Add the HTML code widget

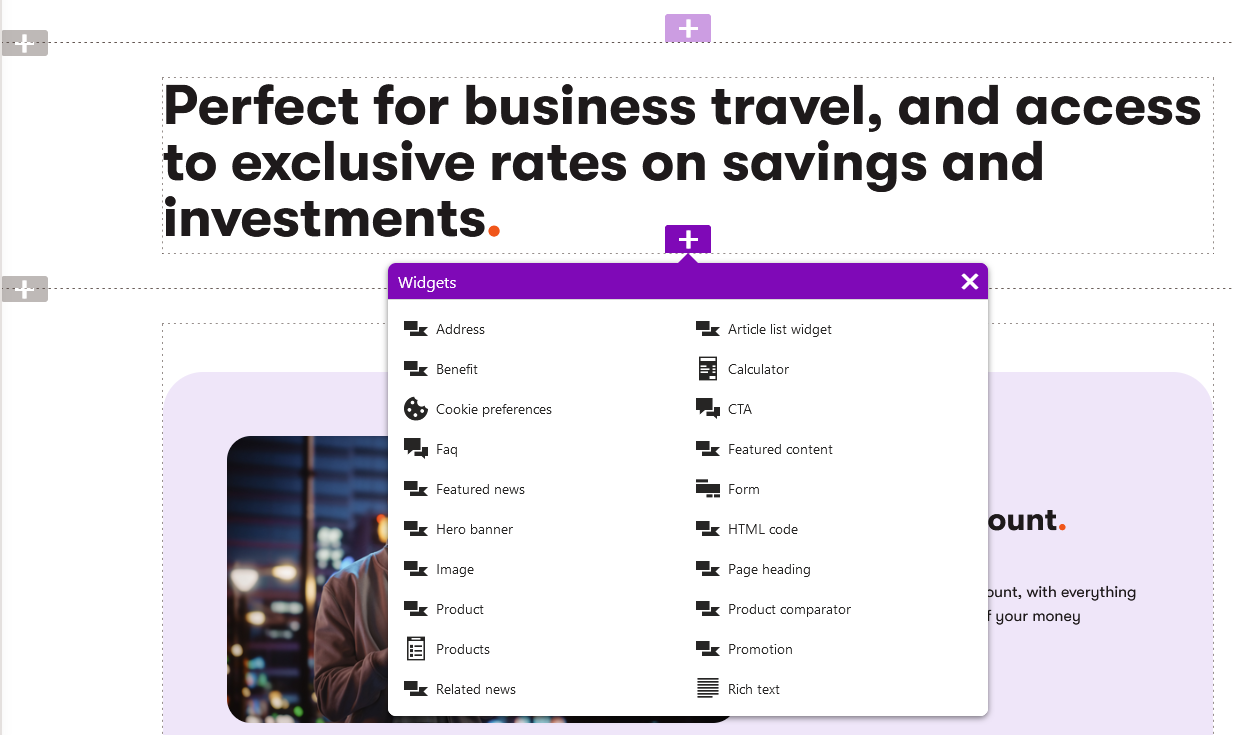pyautogui.click(x=762, y=529)
